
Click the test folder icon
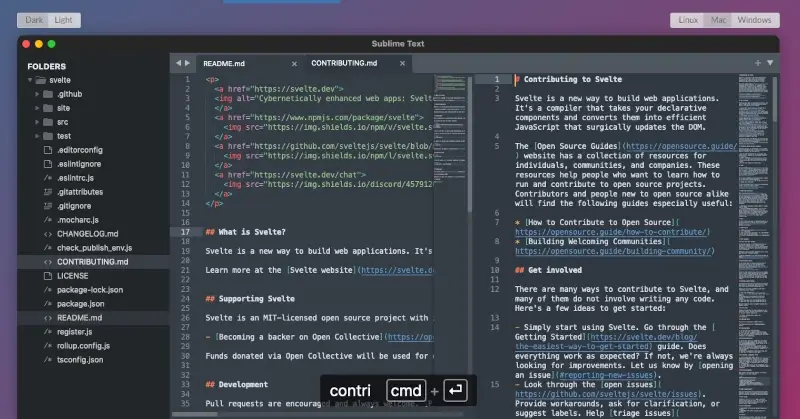[x=47, y=135]
